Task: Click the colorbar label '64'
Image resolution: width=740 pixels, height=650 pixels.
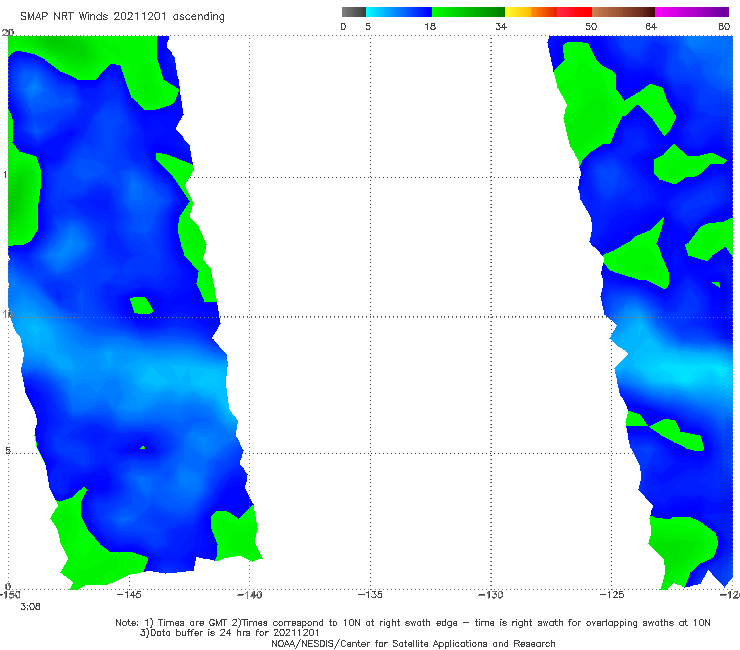Action: pyautogui.click(x=651, y=26)
